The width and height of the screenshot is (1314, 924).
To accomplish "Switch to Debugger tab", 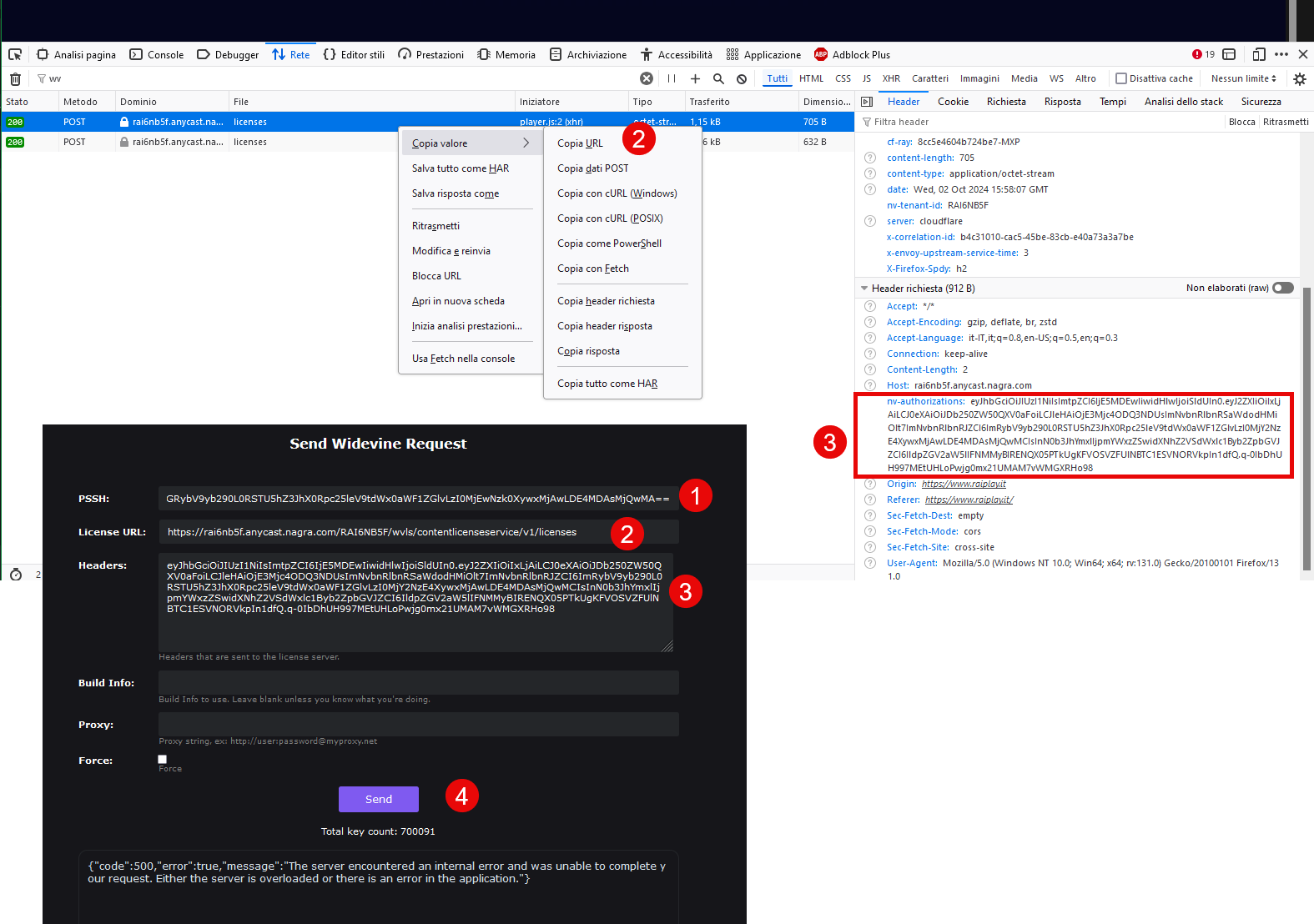I will point(228,55).
